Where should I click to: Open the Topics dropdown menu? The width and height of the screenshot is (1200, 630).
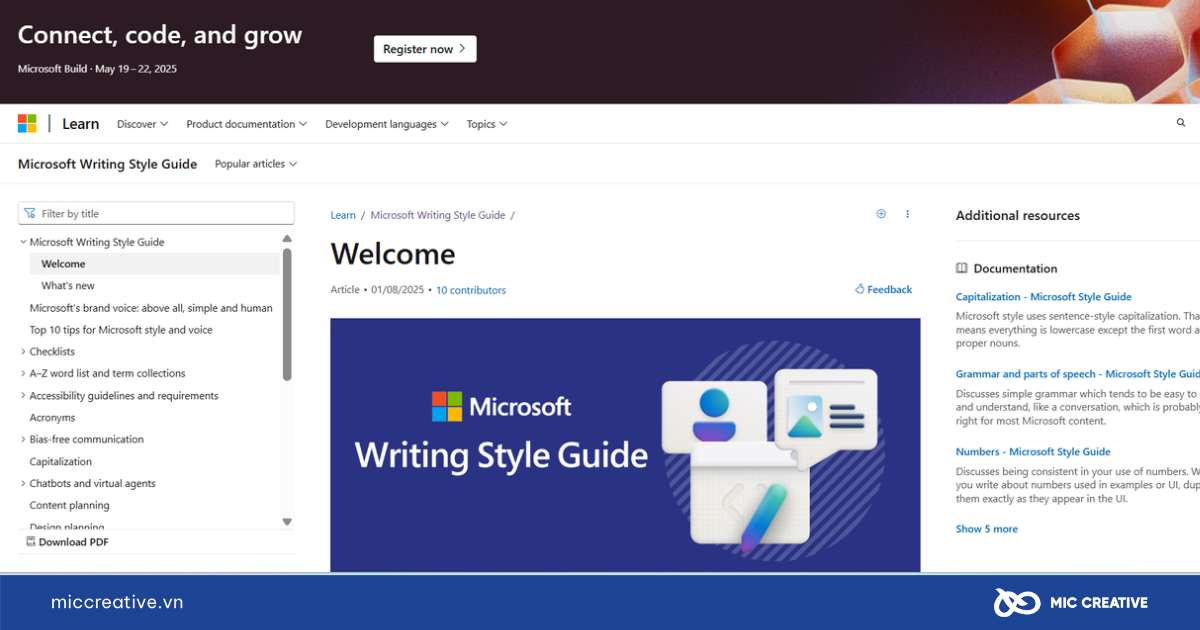pyautogui.click(x=487, y=124)
